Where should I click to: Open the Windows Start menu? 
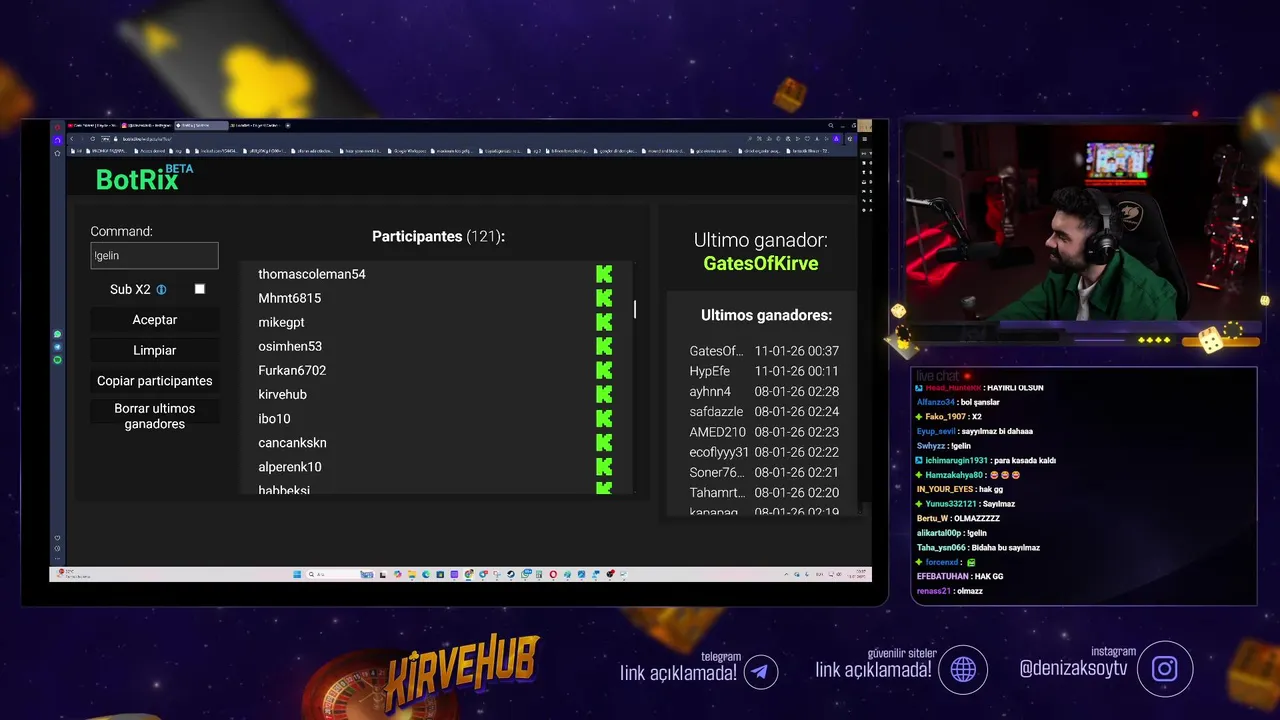[x=297, y=574]
